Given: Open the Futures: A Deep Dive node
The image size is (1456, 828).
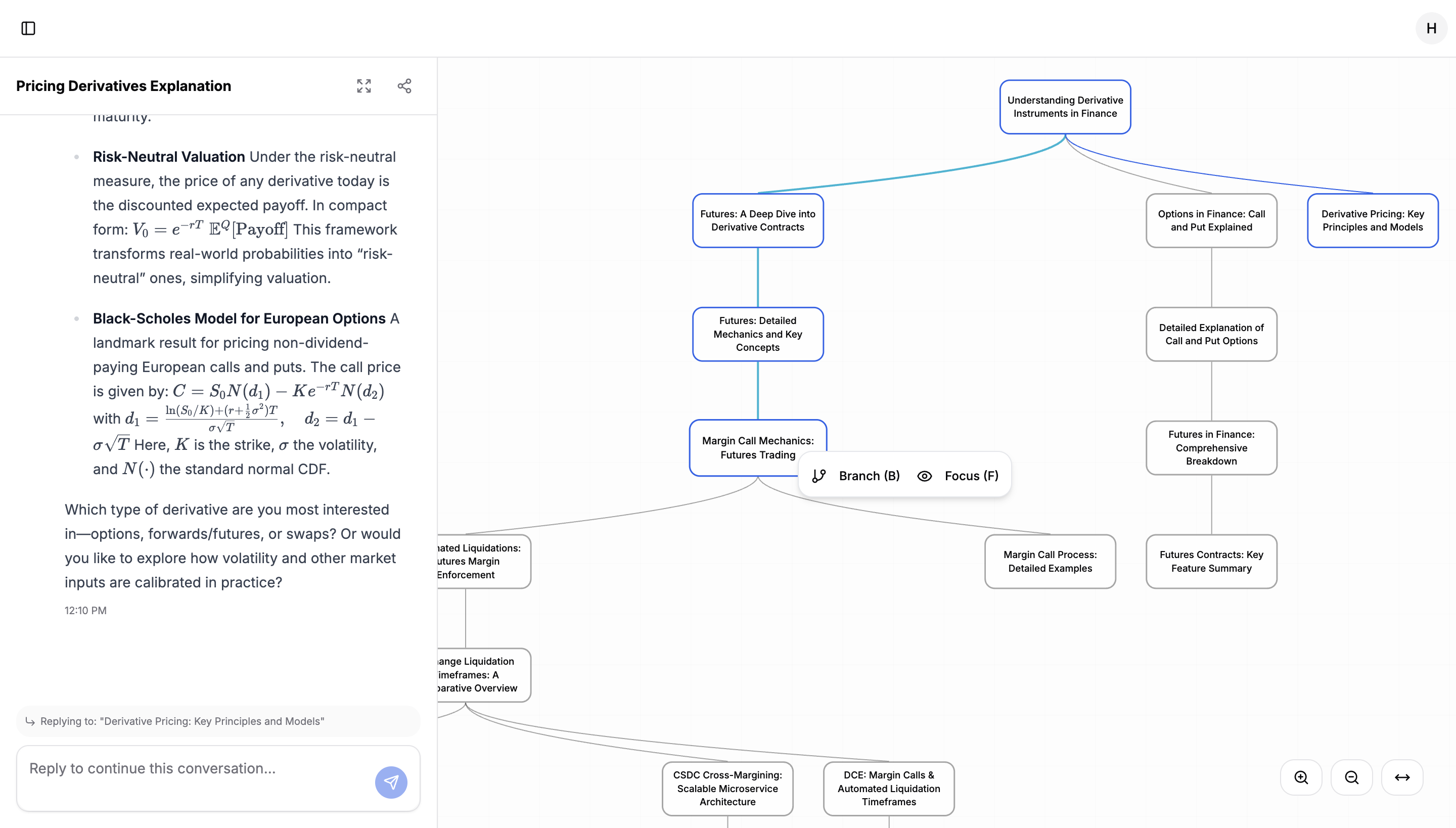Looking at the screenshot, I should 757,220.
